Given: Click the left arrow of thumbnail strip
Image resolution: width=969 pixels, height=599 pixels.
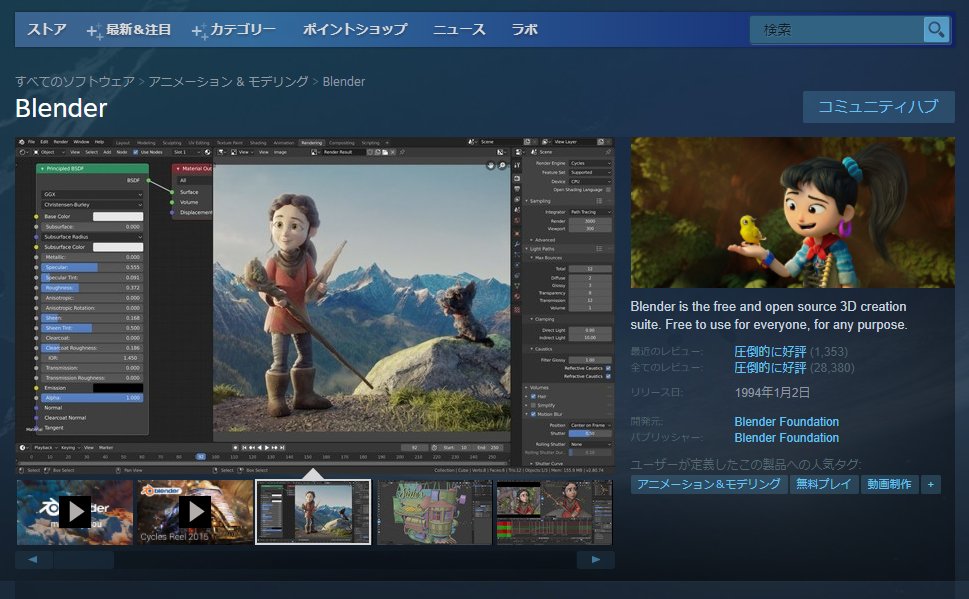Looking at the screenshot, I should click(x=33, y=559).
